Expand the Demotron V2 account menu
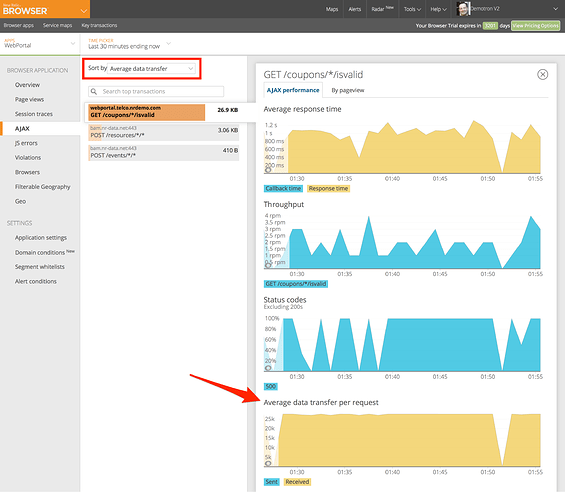 (555, 9)
